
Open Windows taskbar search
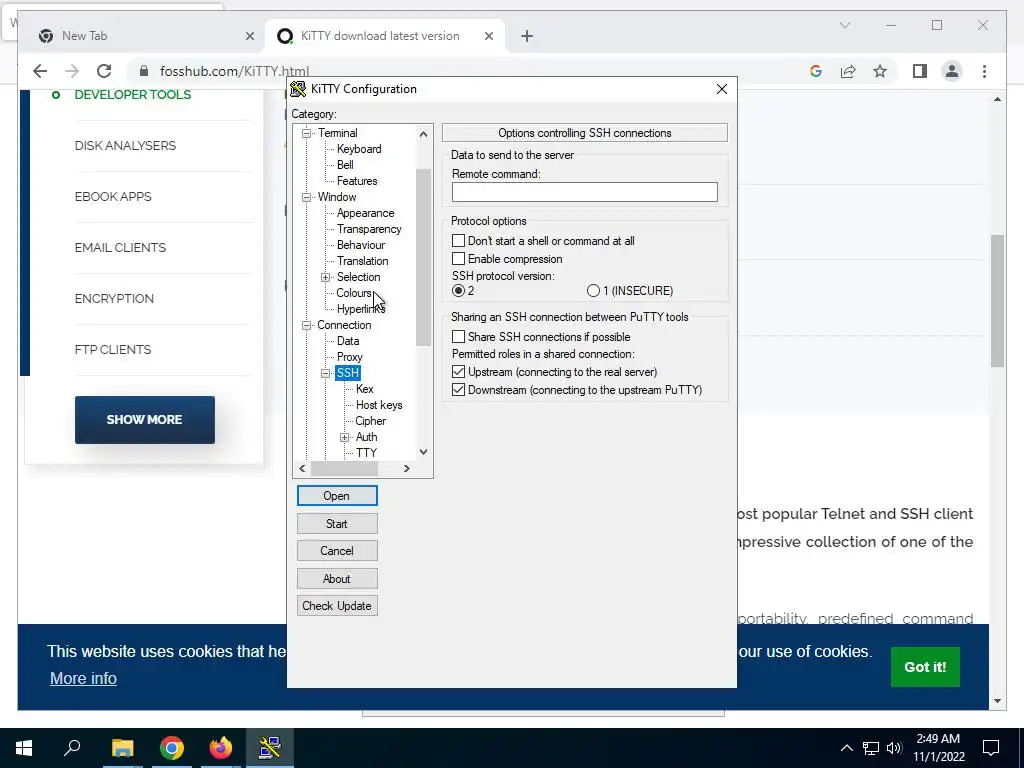pyautogui.click(x=72, y=748)
